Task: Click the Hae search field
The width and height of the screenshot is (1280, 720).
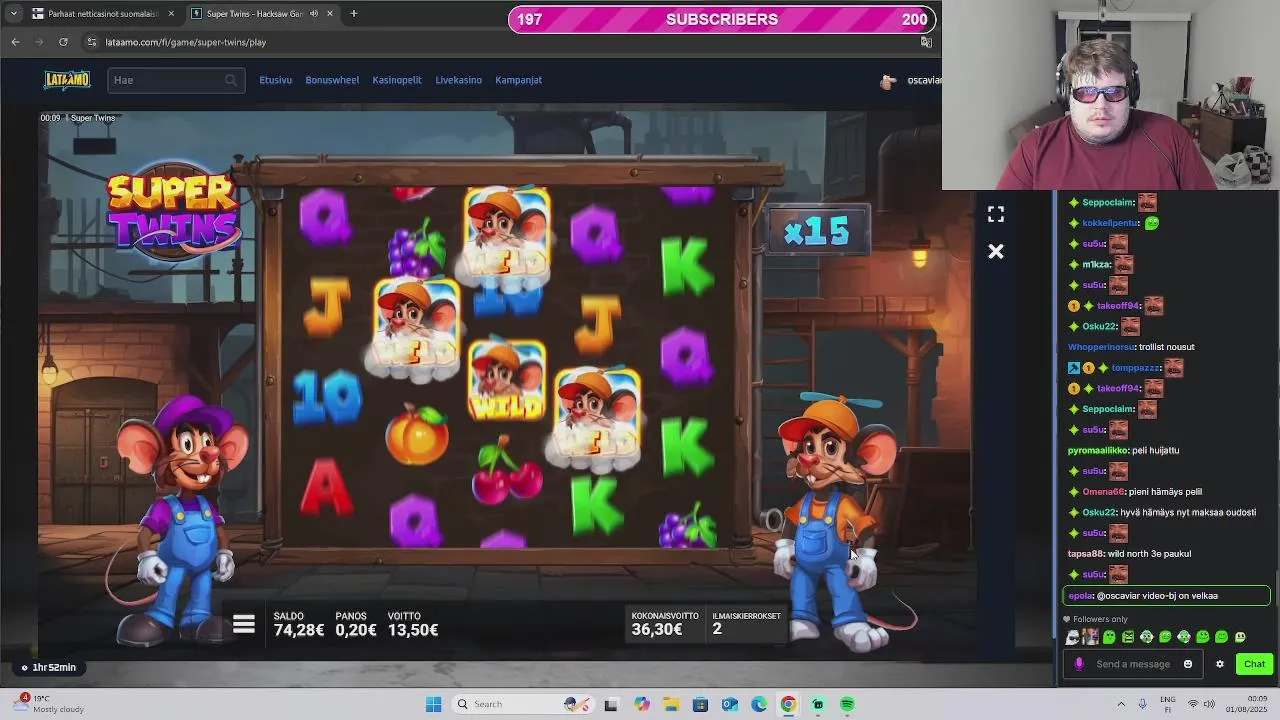Action: click(x=175, y=80)
